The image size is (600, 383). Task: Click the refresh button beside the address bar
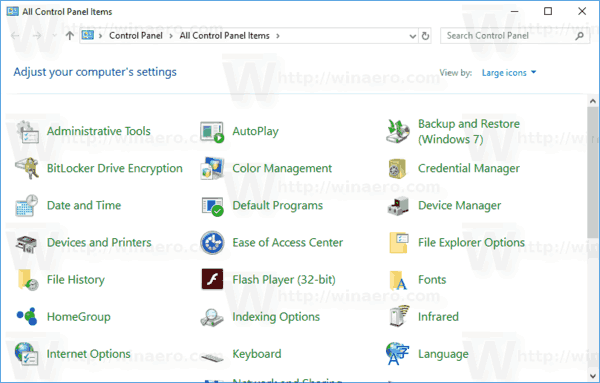[425, 36]
